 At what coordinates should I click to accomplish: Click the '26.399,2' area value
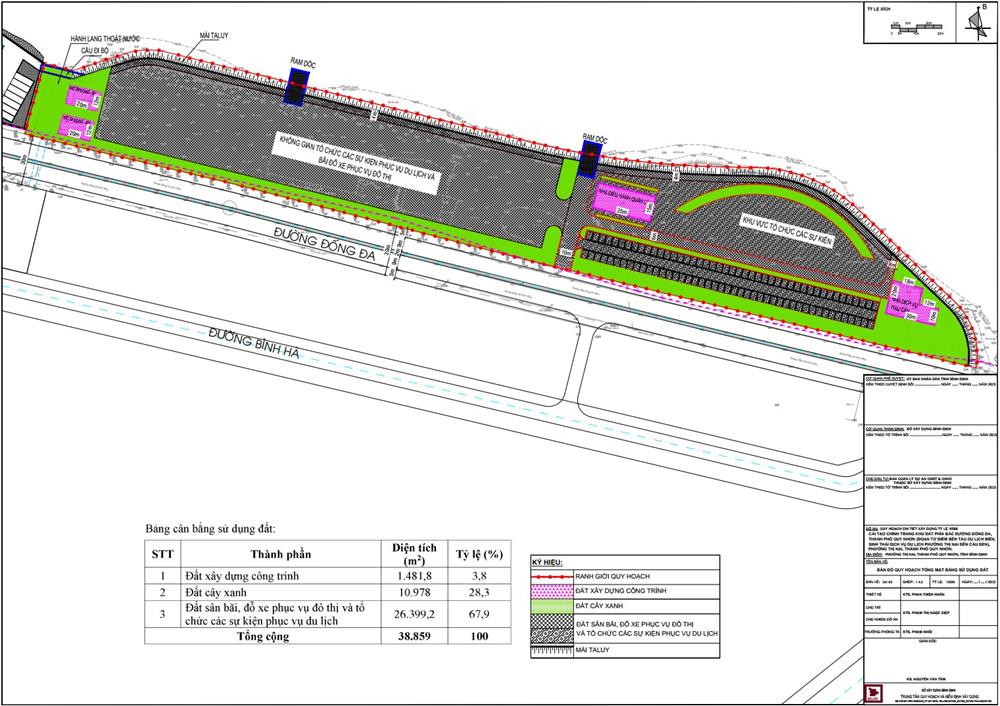(415, 615)
